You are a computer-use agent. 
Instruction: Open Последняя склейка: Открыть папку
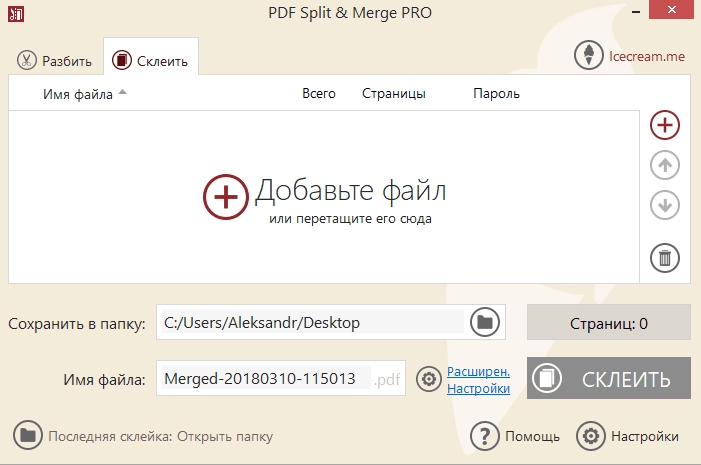pos(160,436)
